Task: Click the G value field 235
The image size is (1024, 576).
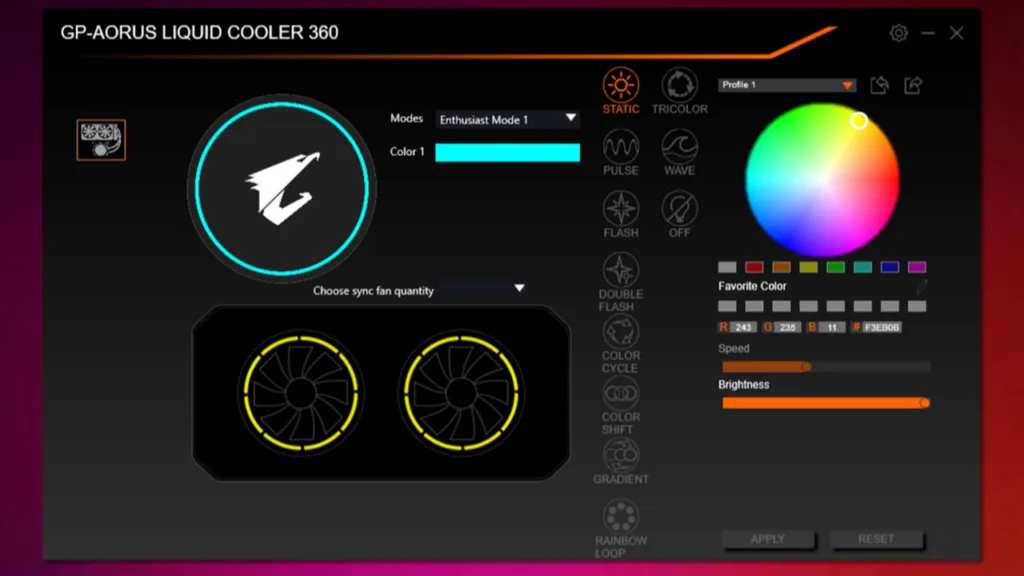Action: (x=788, y=327)
